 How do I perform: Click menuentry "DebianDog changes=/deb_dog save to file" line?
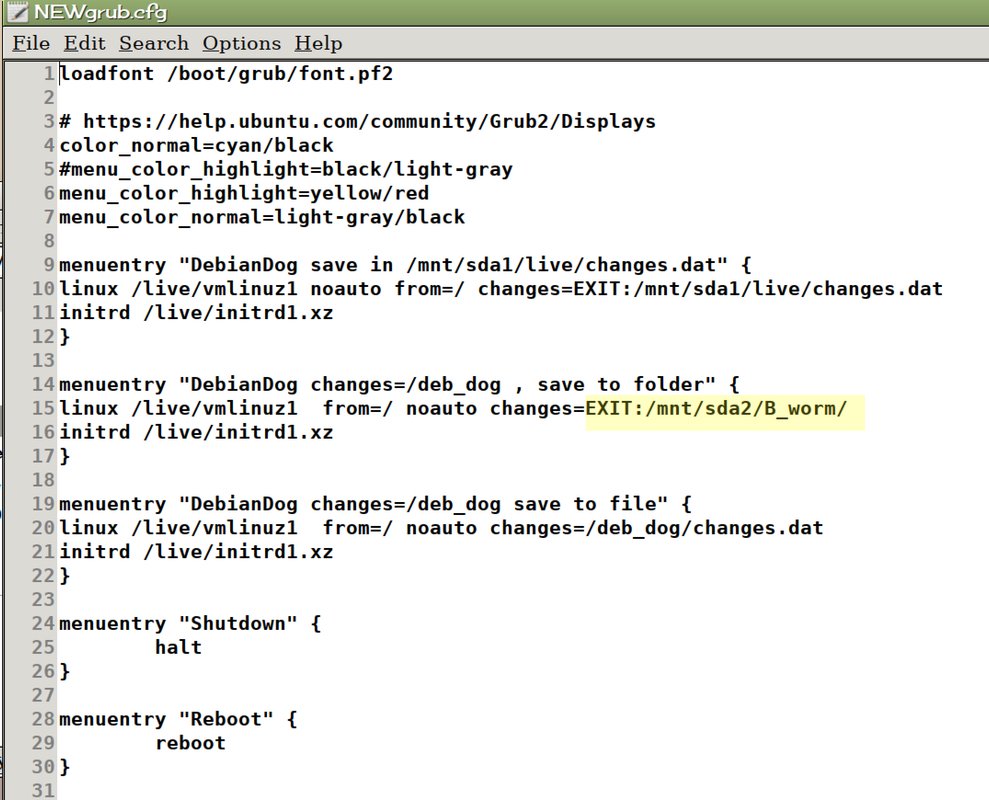pos(375,504)
